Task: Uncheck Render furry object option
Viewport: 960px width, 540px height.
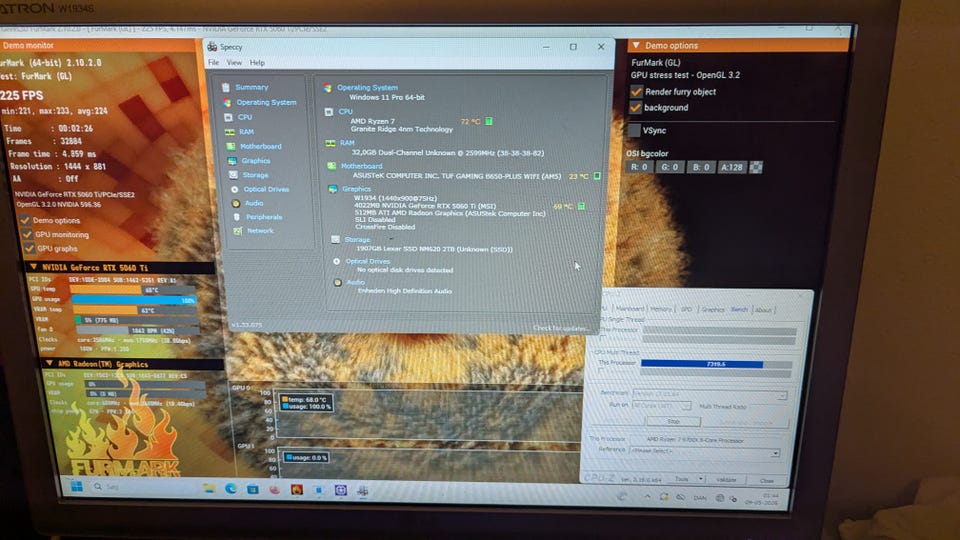Action: (x=636, y=91)
